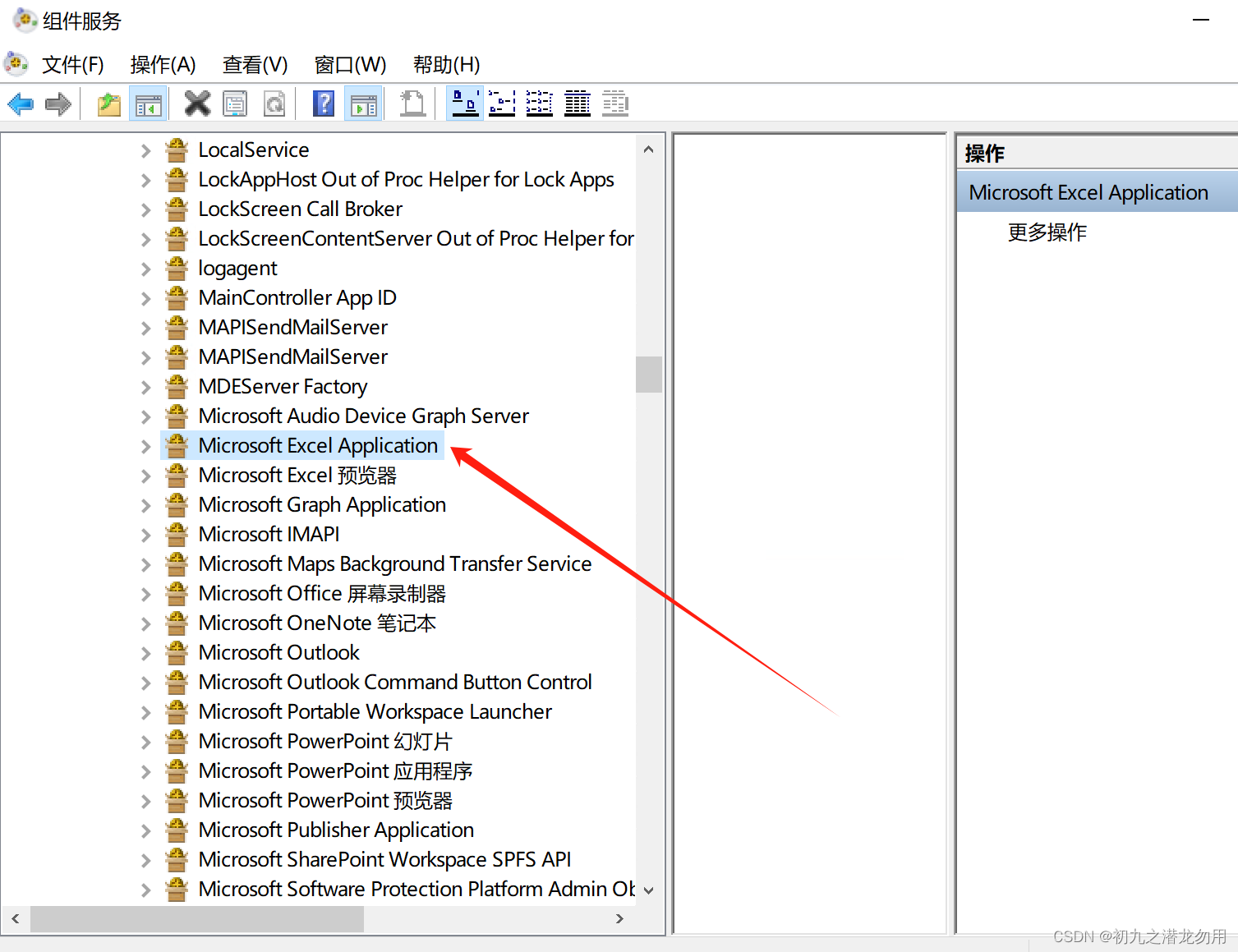Expand the Microsoft Outlook Command Button Control node
This screenshot has height=952, width=1238.
(x=145, y=683)
